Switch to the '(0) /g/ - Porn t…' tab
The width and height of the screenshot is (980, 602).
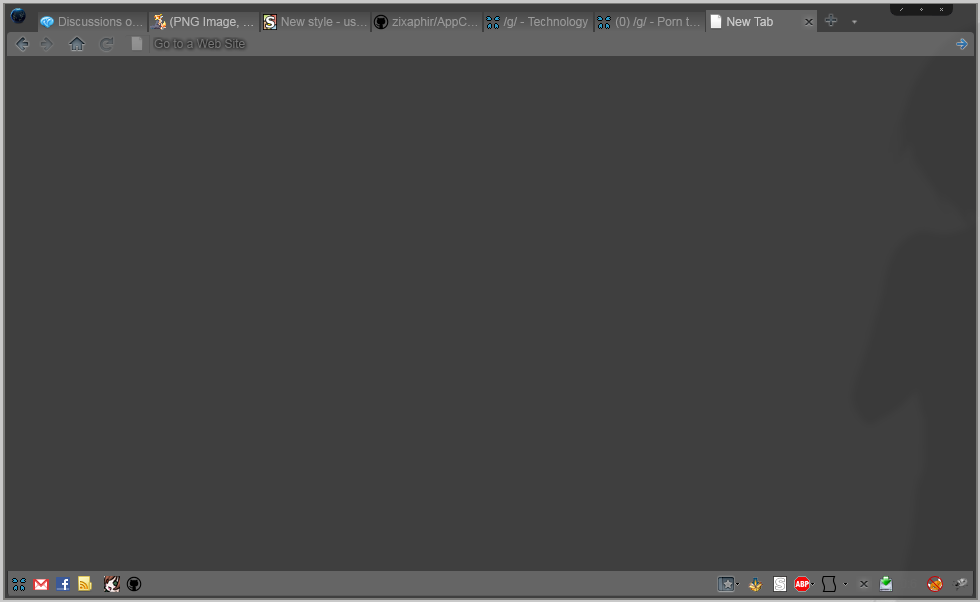click(649, 22)
